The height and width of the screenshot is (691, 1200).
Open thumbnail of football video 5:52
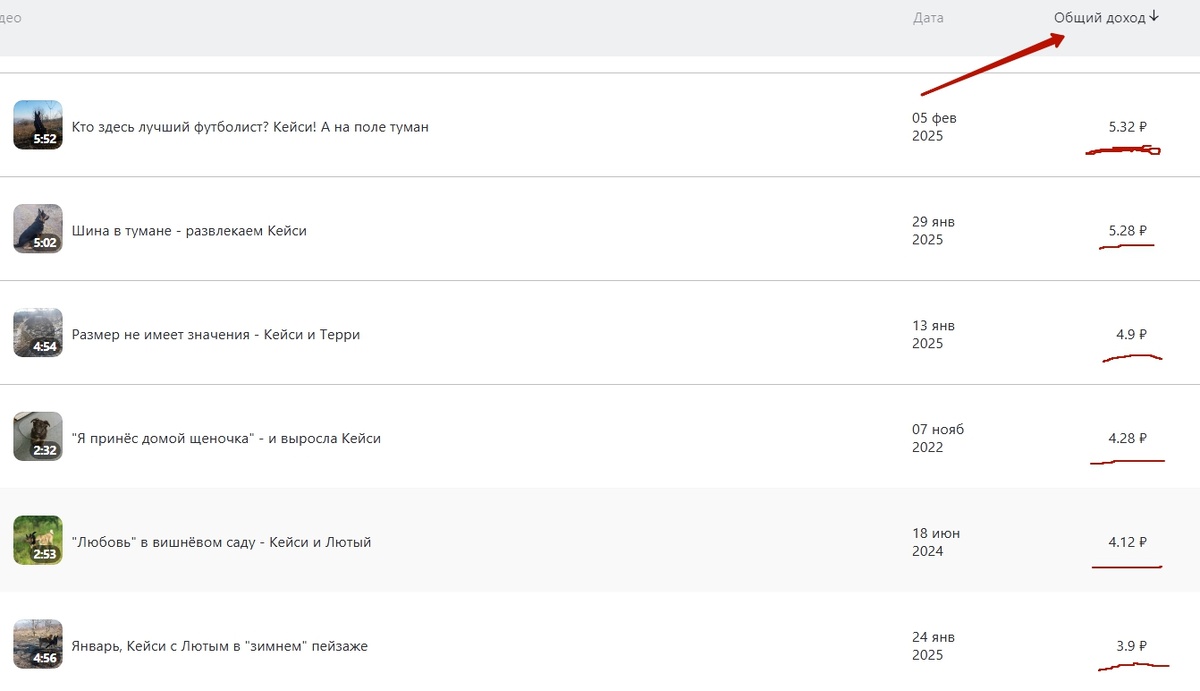click(x=38, y=125)
